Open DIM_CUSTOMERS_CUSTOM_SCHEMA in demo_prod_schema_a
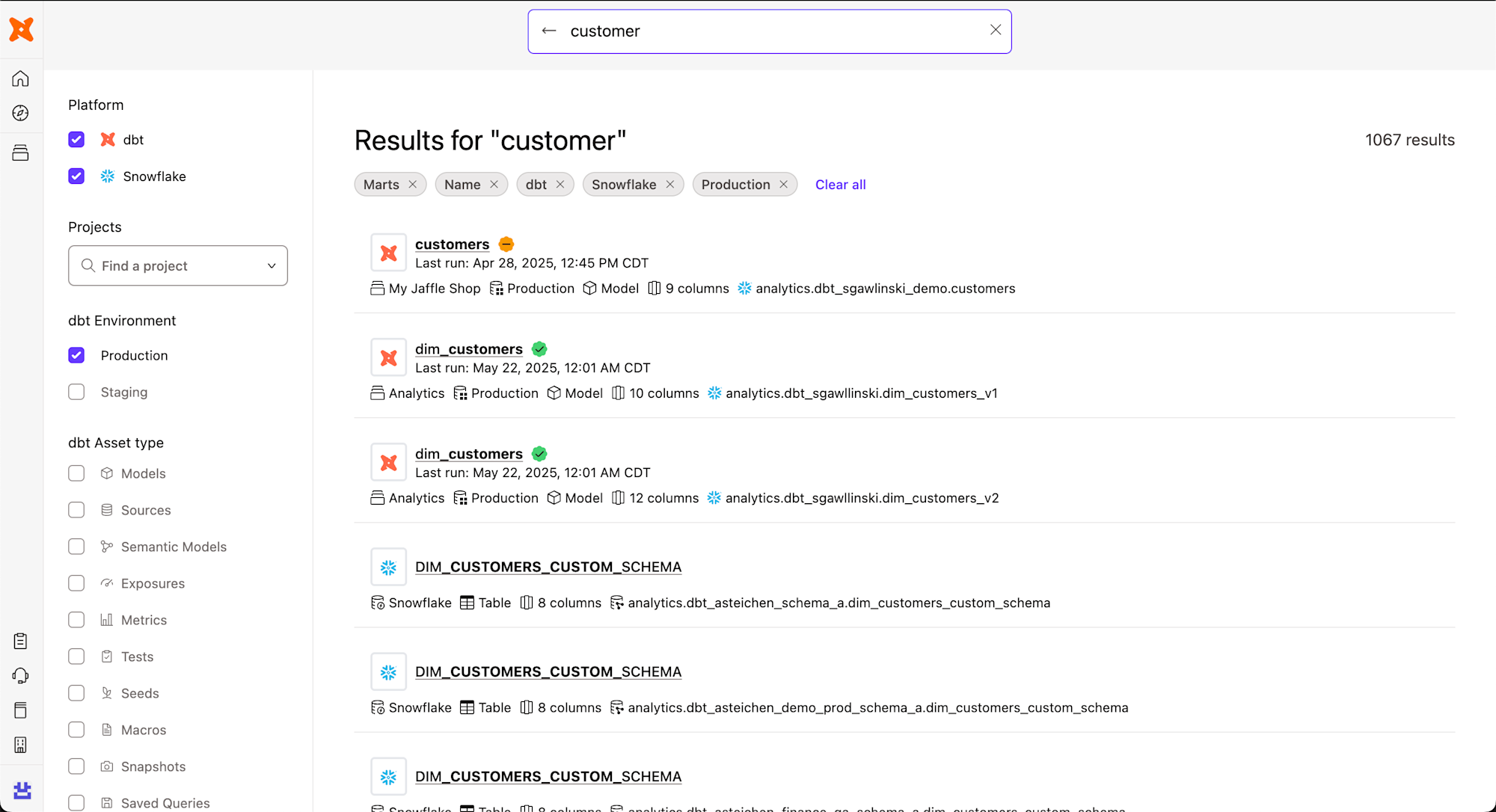Viewport: 1496px width, 812px height. pyautogui.click(x=548, y=671)
